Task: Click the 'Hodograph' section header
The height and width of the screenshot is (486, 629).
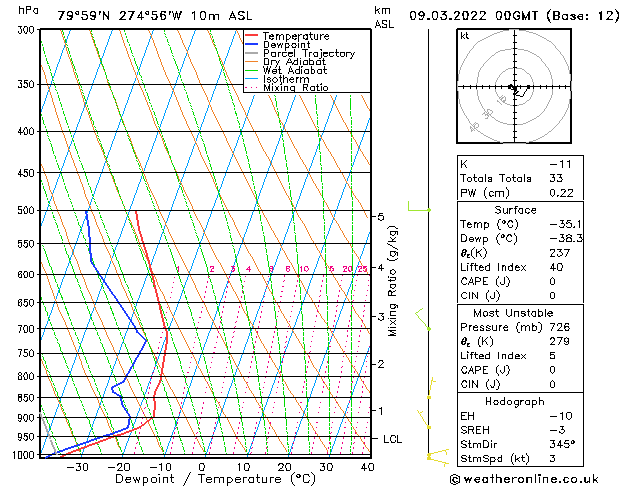Action: (x=515, y=401)
